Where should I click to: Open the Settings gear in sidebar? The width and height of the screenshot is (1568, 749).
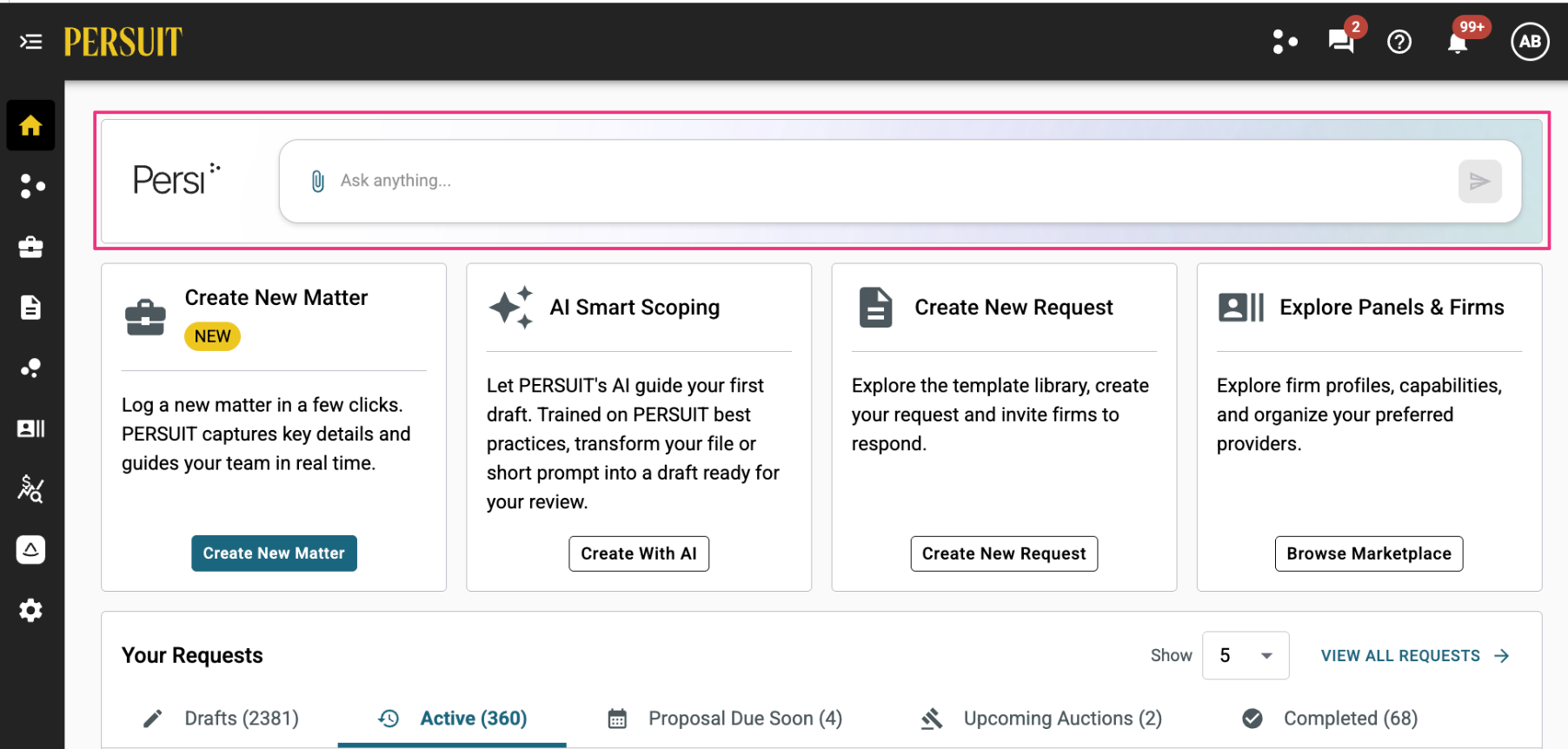coord(31,611)
